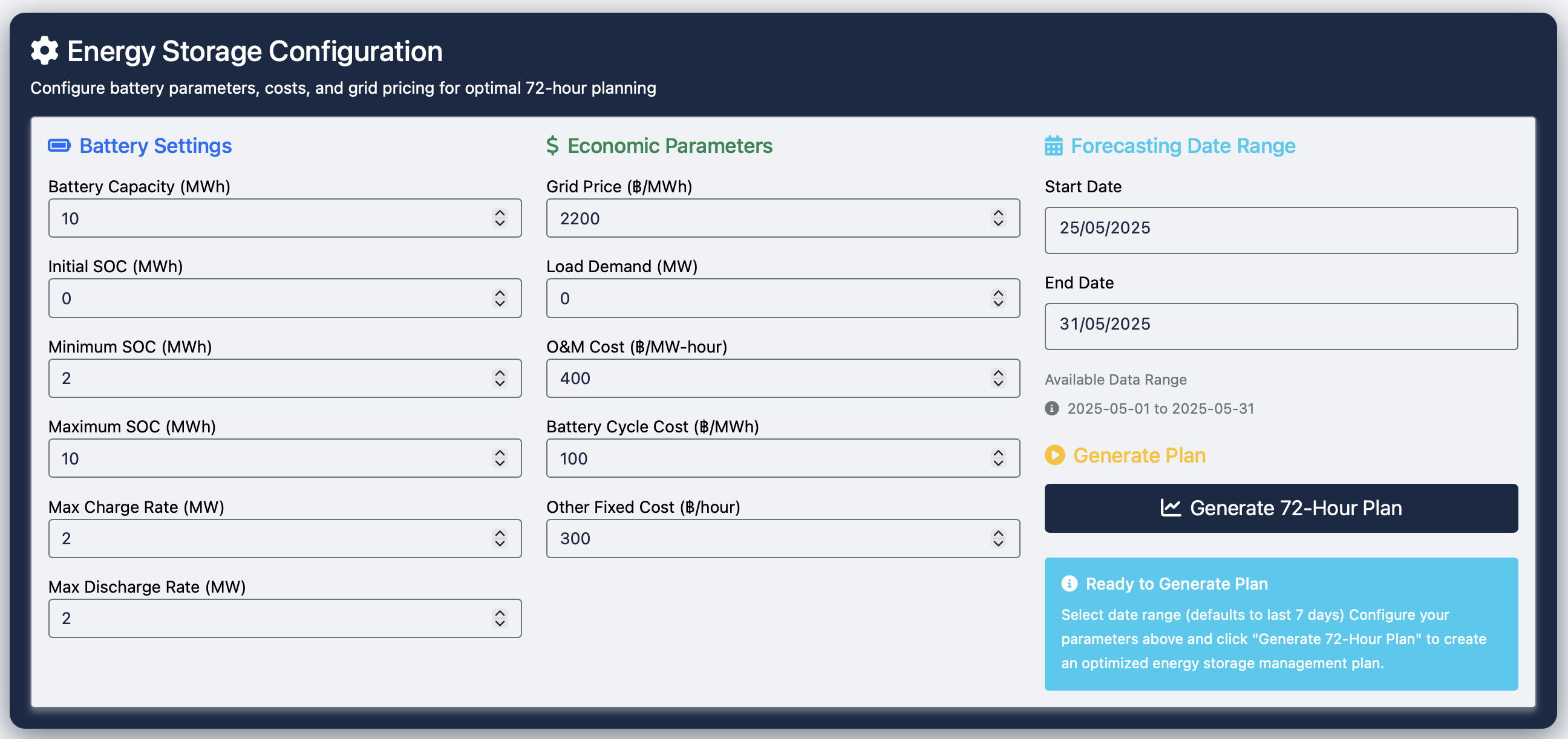Viewport: 1568px width, 739px height.
Task: Click the Battery Capacity stepper arrows
Action: (x=500, y=218)
